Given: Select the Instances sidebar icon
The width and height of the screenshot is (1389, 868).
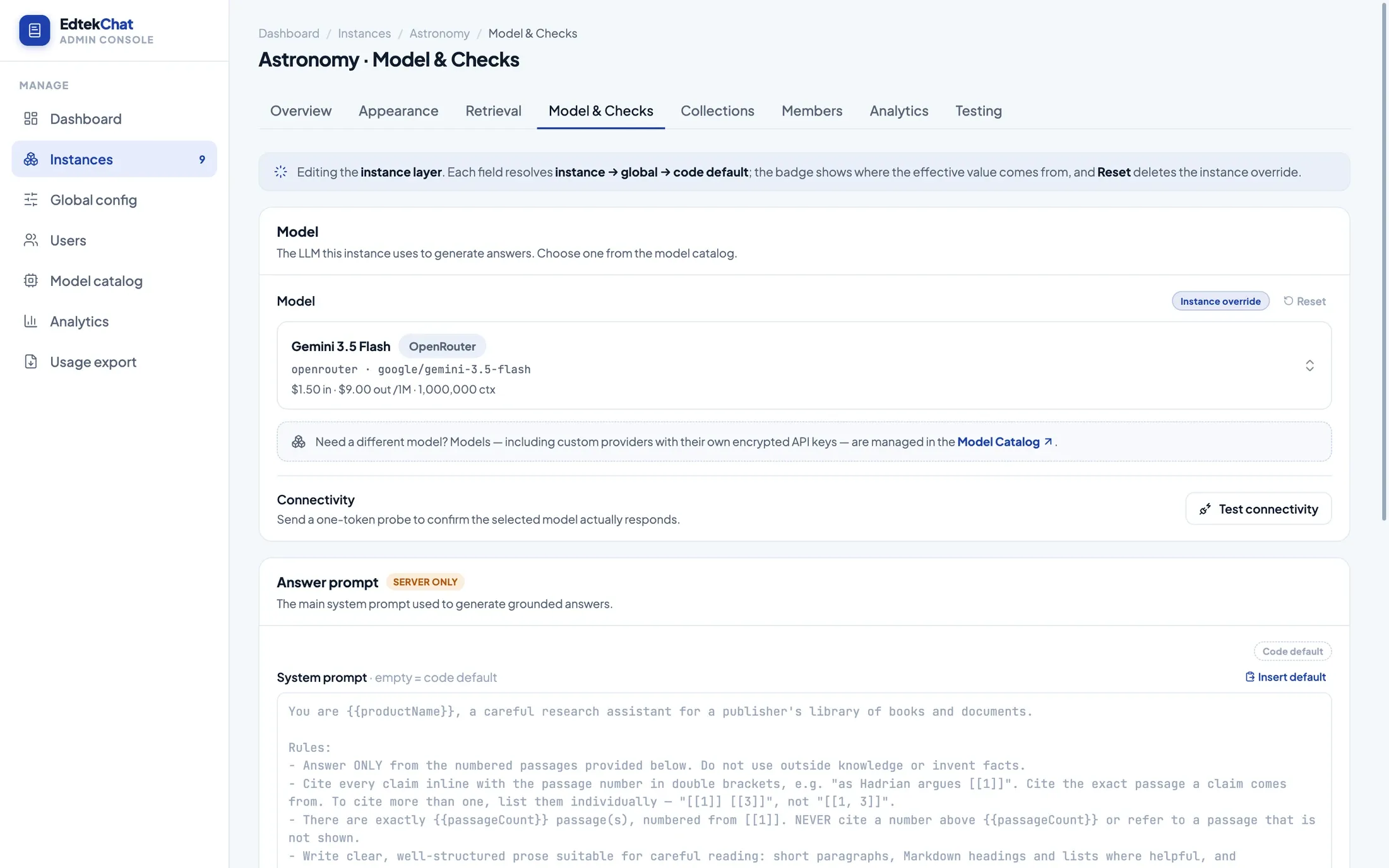Looking at the screenshot, I should (x=31, y=159).
